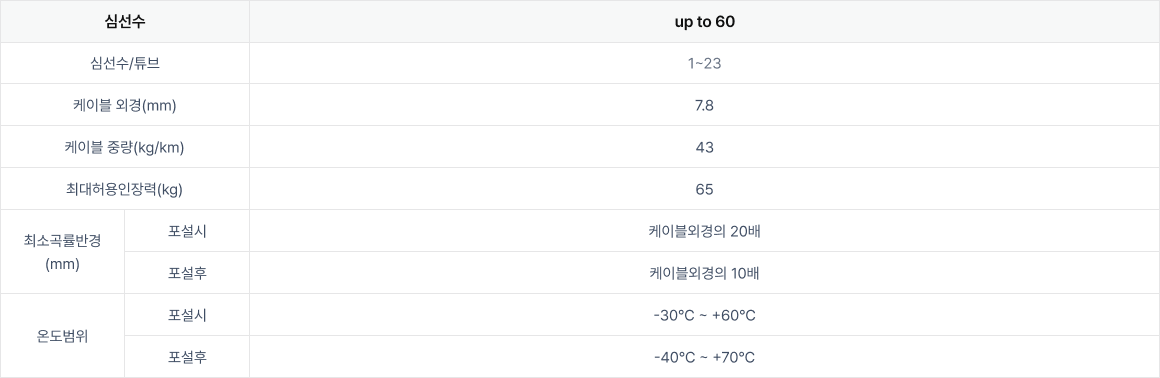This screenshot has width=1160, height=378.
Task: Click the 심선수/튜브 row label
Action: click(124, 63)
